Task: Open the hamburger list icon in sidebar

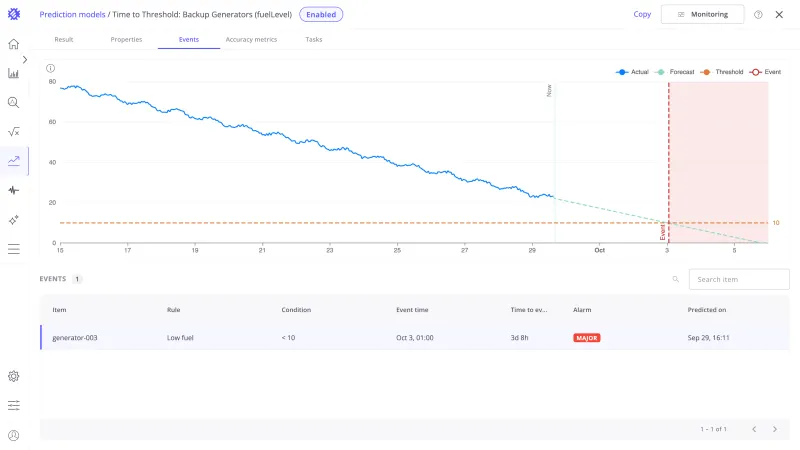Action: (14, 249)
